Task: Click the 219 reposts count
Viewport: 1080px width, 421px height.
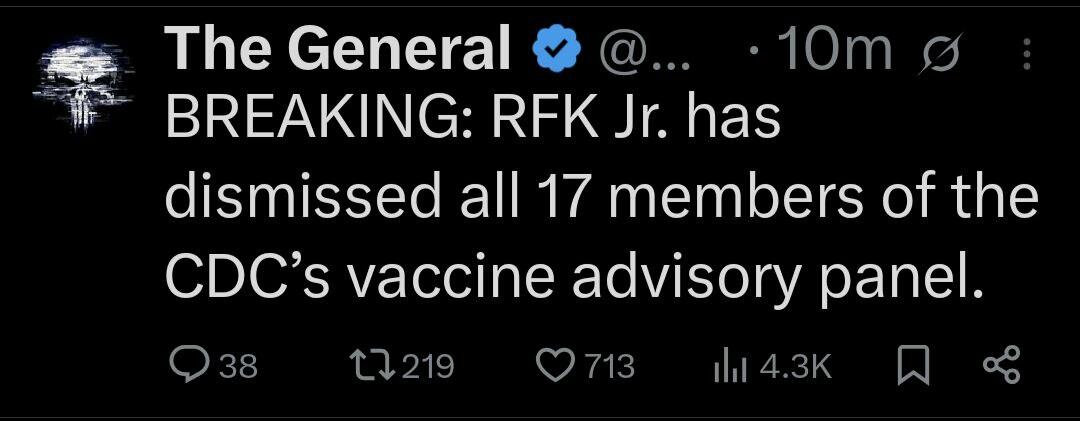Action: [427, 366]
